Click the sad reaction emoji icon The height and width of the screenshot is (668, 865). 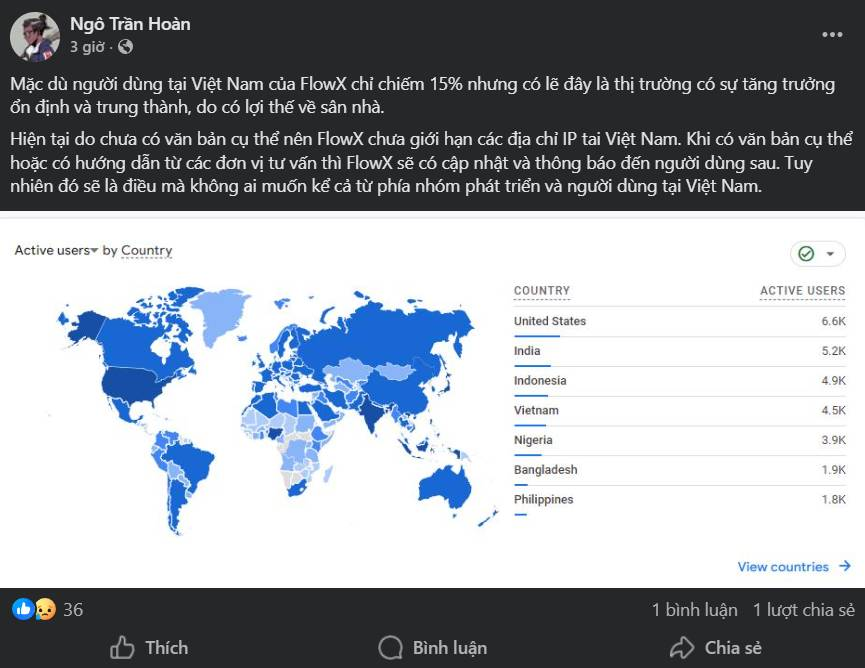click(x=45, y=610)
